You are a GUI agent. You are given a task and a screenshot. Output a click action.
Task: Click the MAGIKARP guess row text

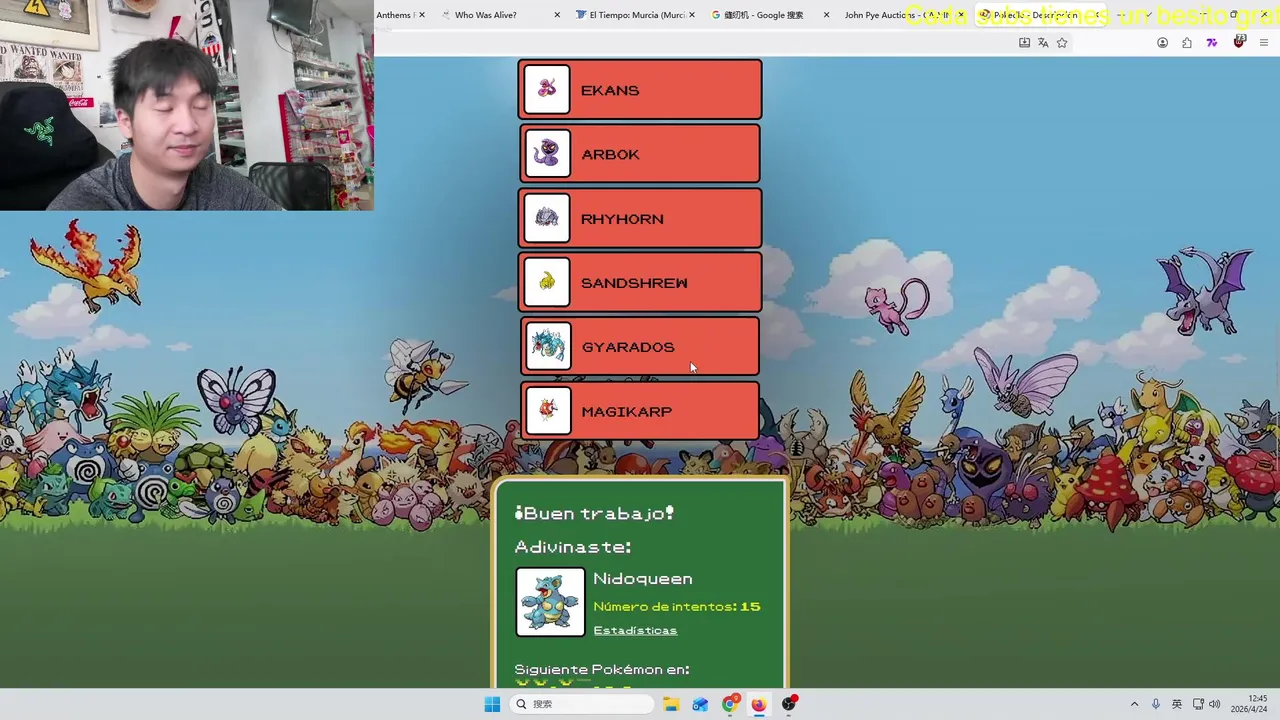(627, 411)
